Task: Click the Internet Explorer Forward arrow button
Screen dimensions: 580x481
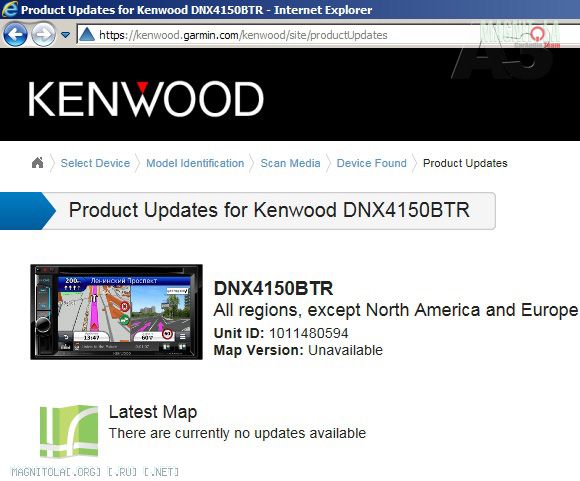Action: click(x=43, y=34)
